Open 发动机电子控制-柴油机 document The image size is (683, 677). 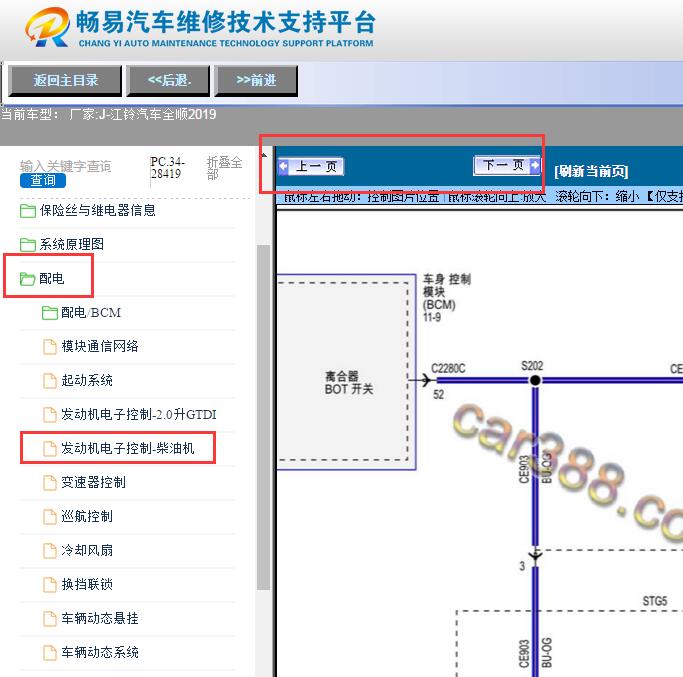coord(128,448)
